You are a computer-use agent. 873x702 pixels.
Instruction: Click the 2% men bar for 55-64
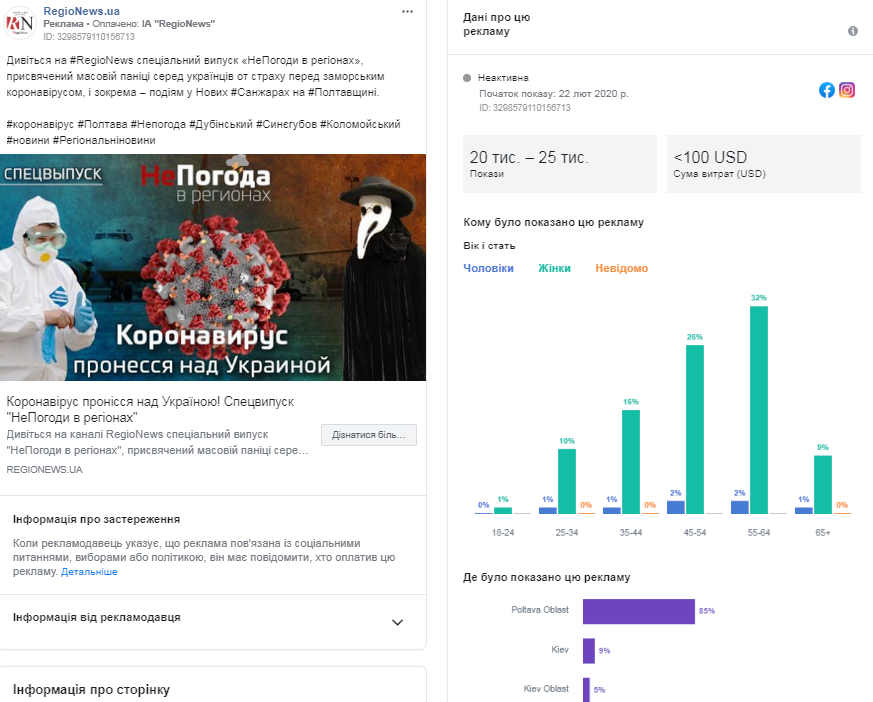coord(739,507)
